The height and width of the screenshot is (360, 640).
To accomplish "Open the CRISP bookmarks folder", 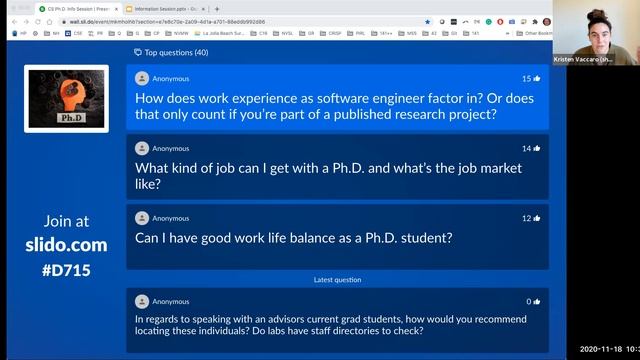I will tap(330, 33).
